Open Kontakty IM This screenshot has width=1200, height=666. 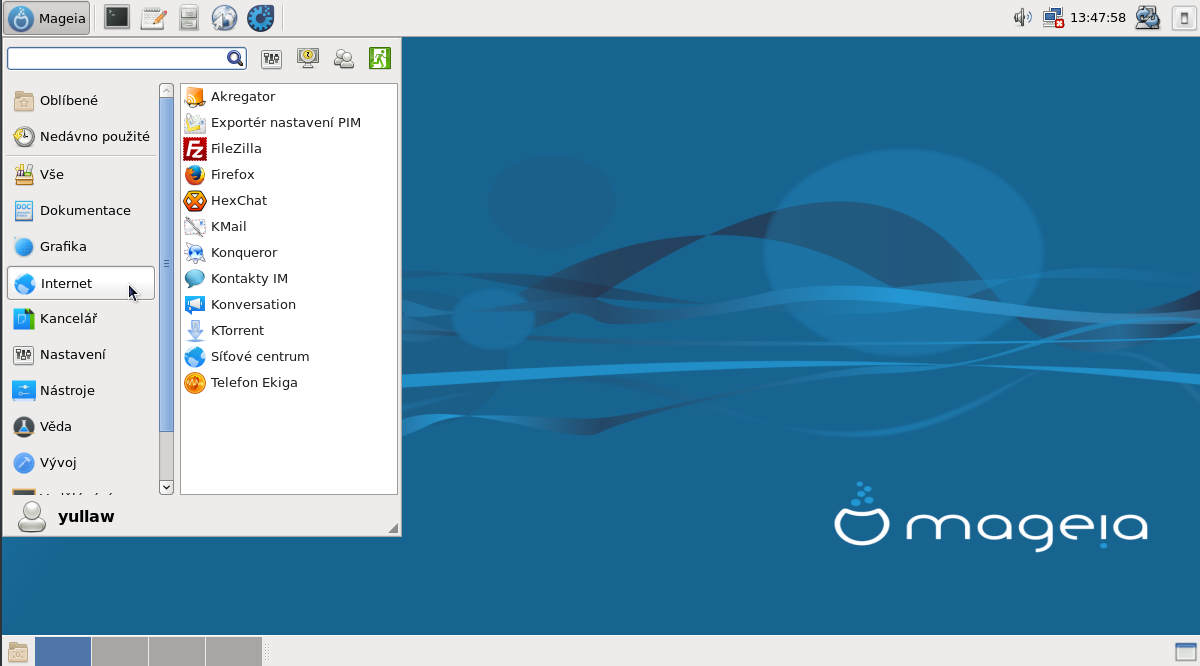[289, 278]
